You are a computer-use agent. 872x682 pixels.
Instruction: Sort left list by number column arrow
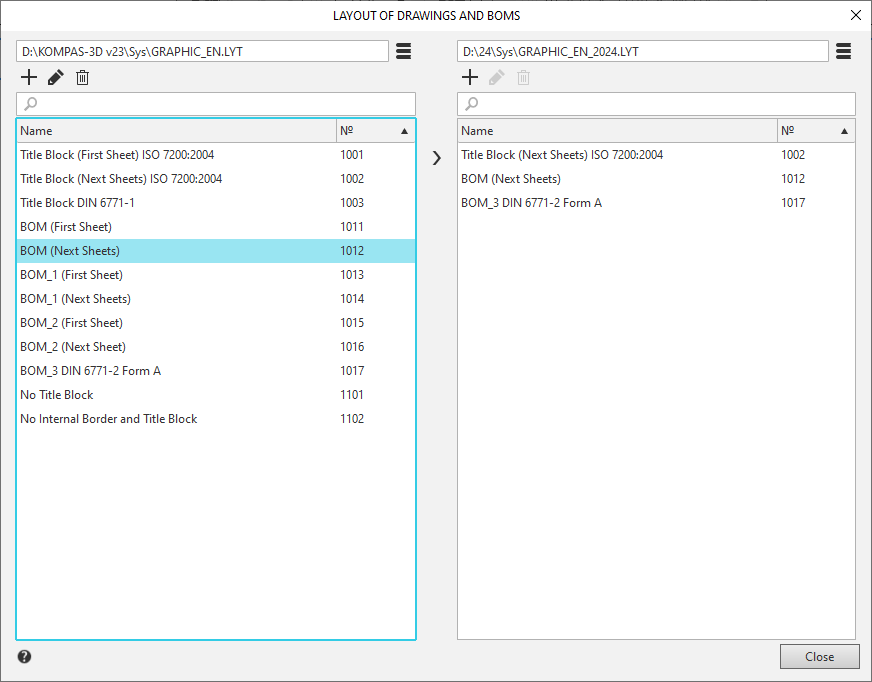[404, 131]
